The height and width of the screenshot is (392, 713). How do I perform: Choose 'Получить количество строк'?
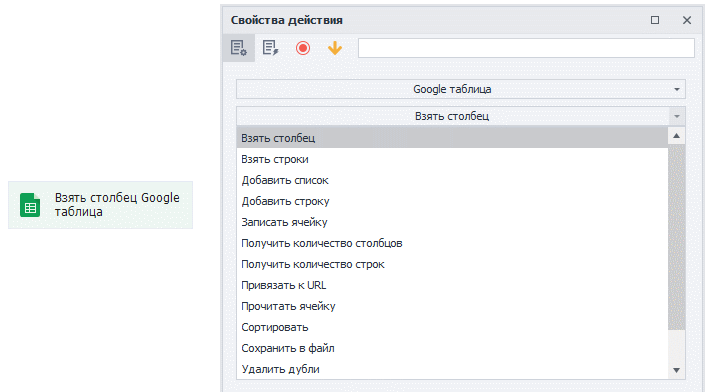[452, 264]
